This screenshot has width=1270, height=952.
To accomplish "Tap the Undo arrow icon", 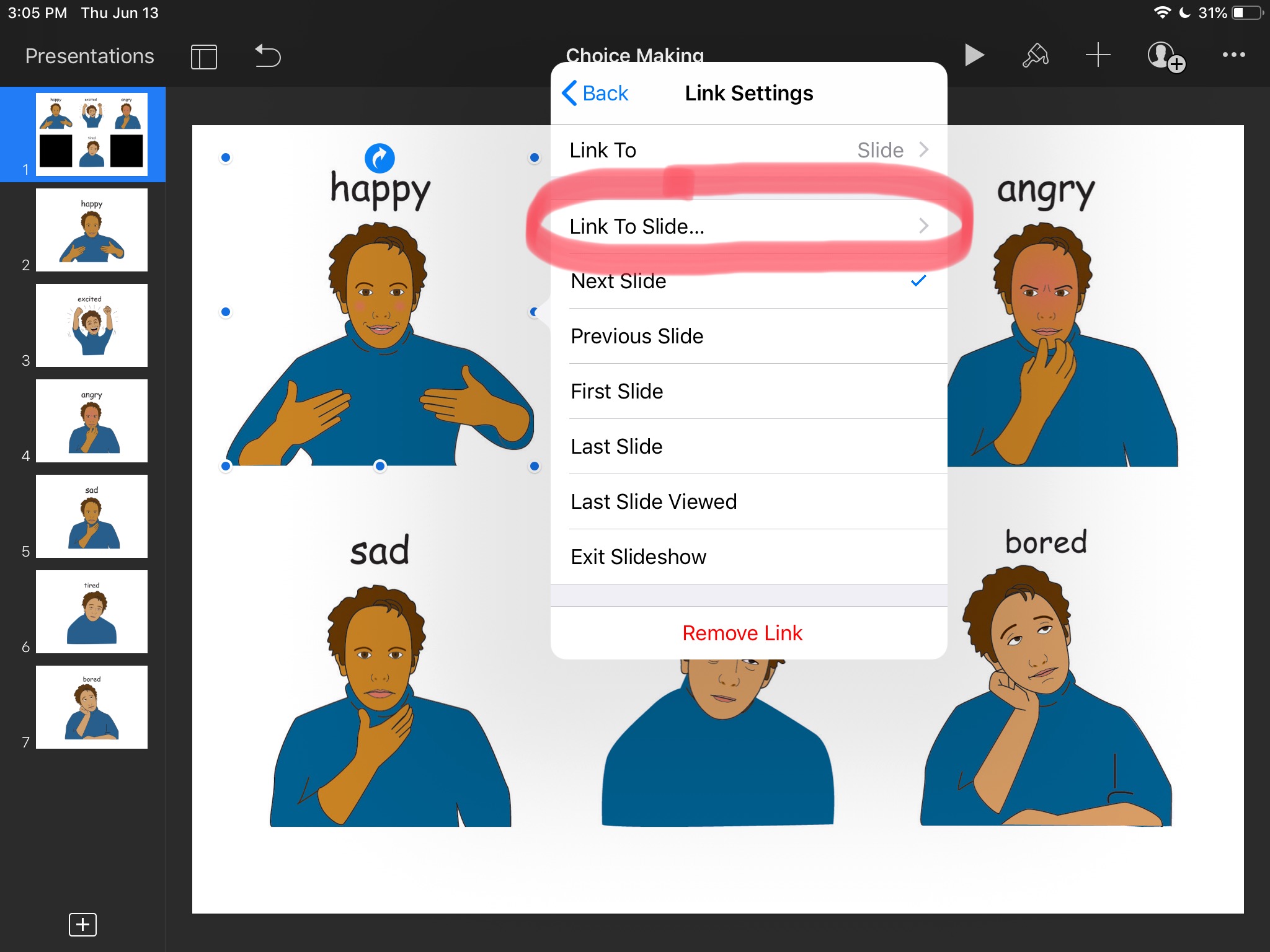I will pyautogui.click(x=268, y=56).
